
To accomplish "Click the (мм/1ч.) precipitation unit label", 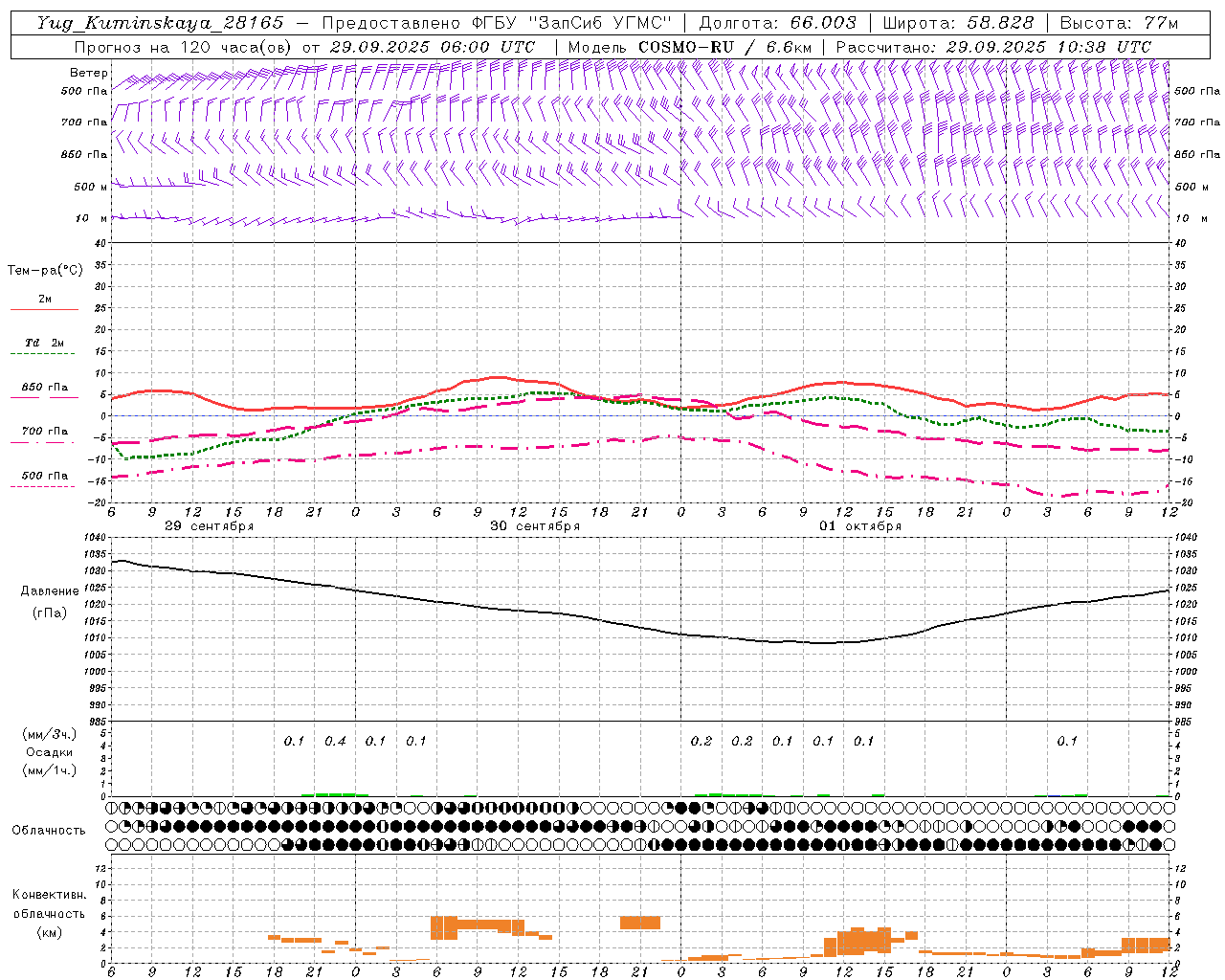I will point(49,770).
